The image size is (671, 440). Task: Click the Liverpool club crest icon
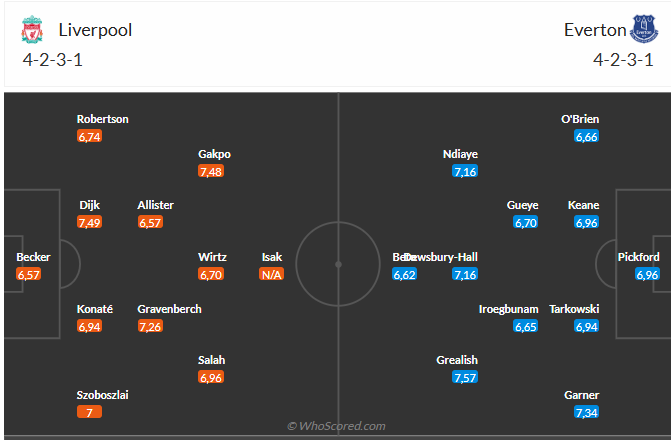[33, 30]
